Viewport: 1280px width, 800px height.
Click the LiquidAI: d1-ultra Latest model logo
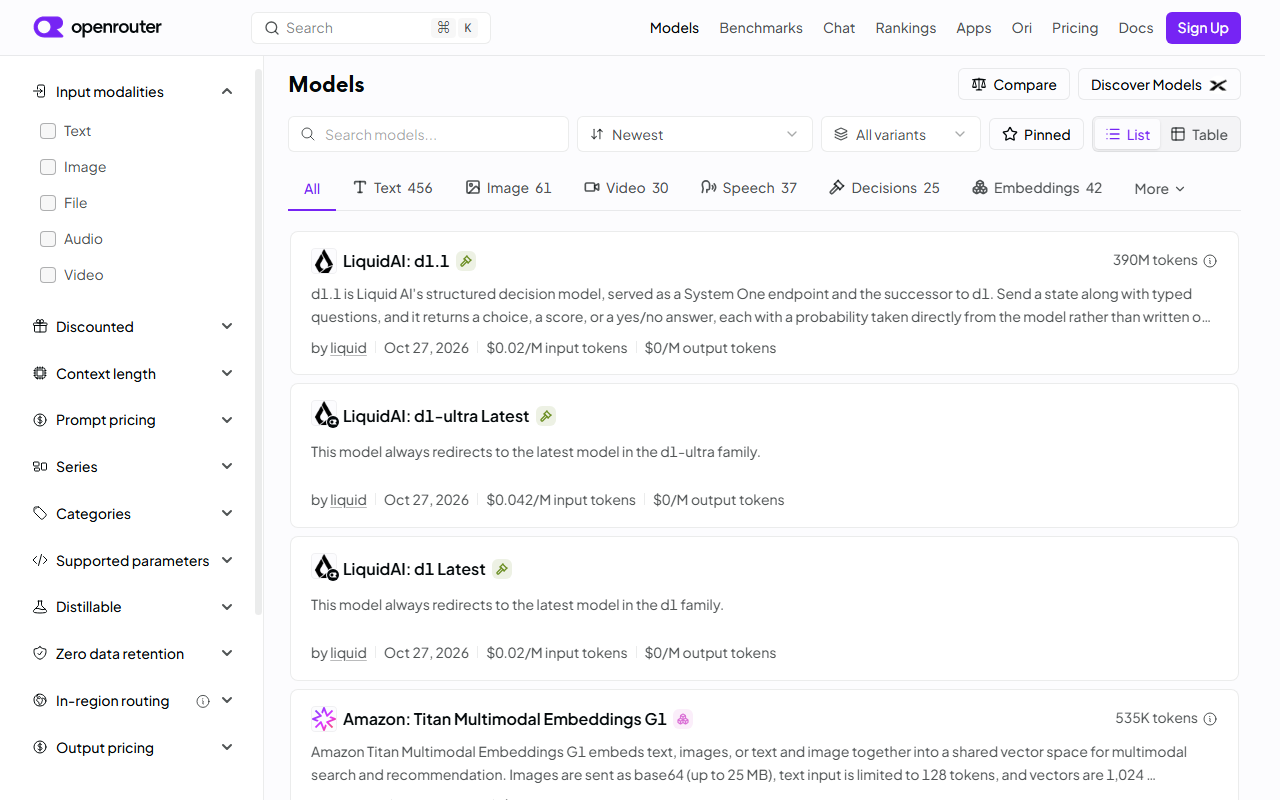pyautogui.click(x=324, y=415)
